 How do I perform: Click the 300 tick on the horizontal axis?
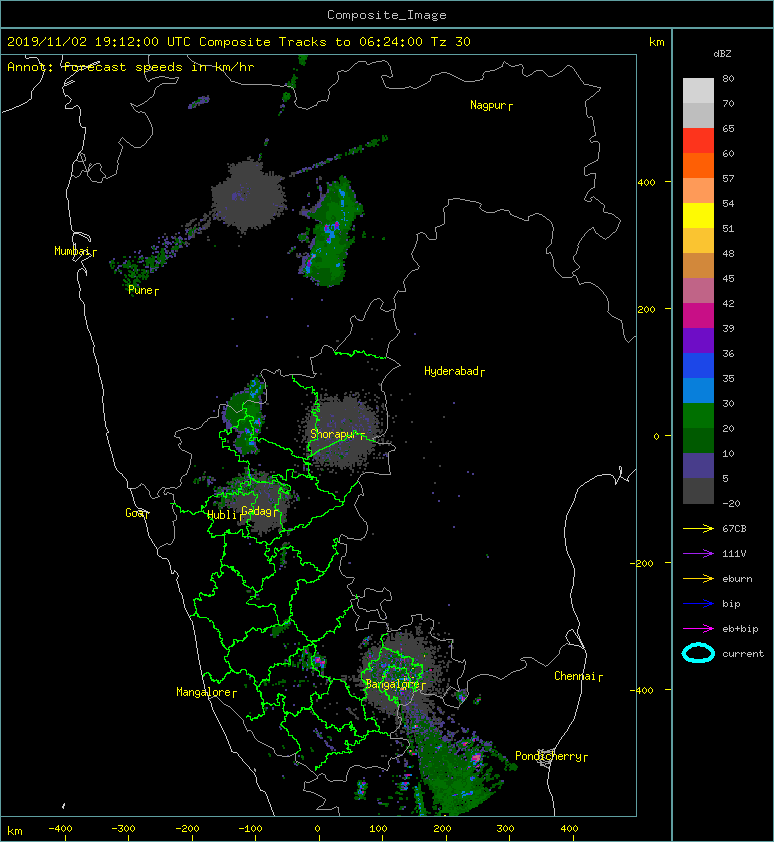pos(505,829)
